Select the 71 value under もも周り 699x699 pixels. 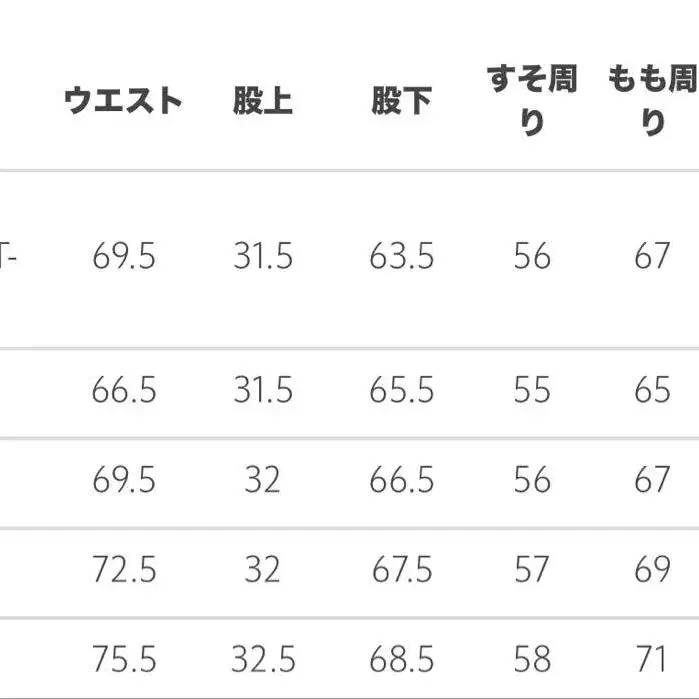pyautogui.click(x=651, y=660)
